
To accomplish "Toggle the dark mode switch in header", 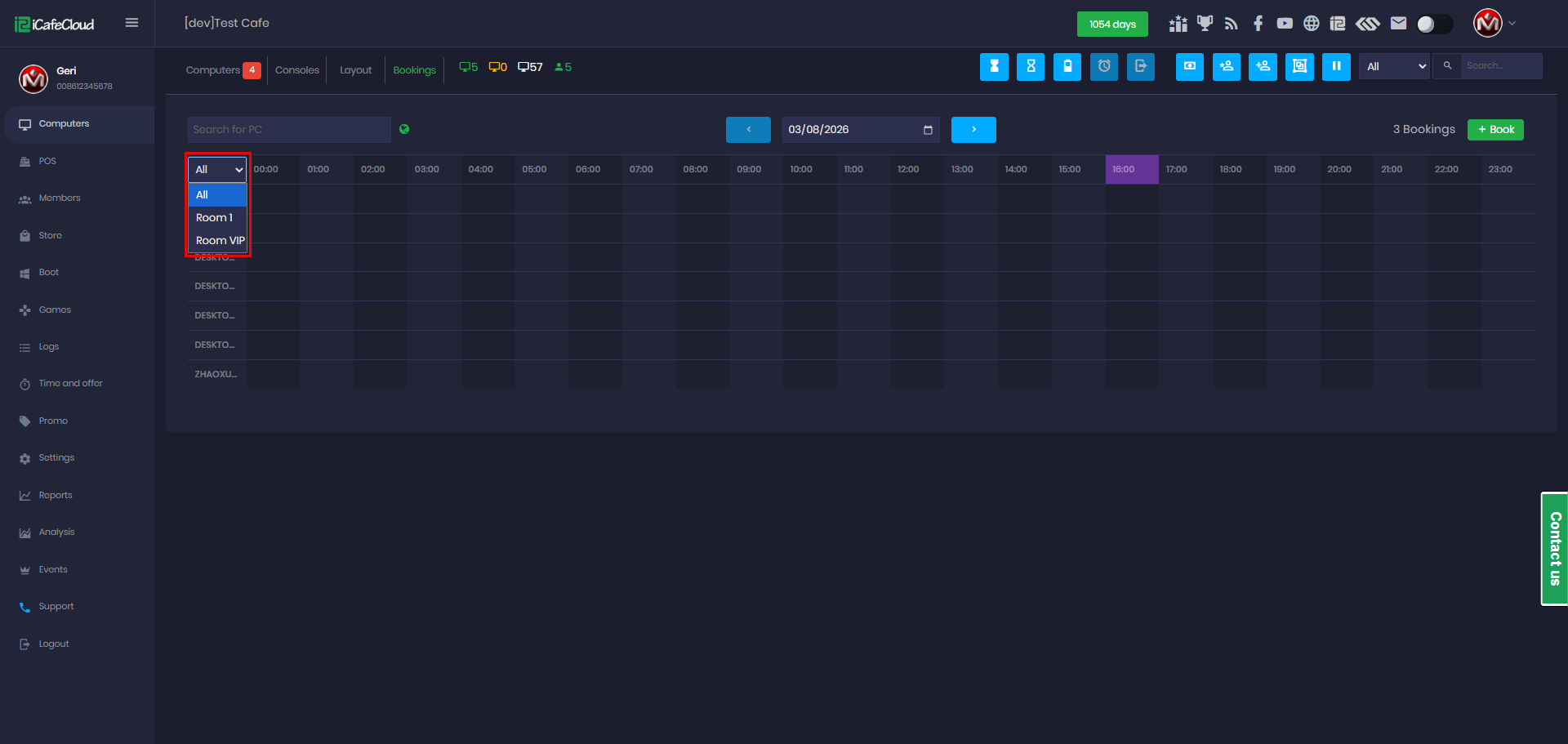I will coord(1434,24).
